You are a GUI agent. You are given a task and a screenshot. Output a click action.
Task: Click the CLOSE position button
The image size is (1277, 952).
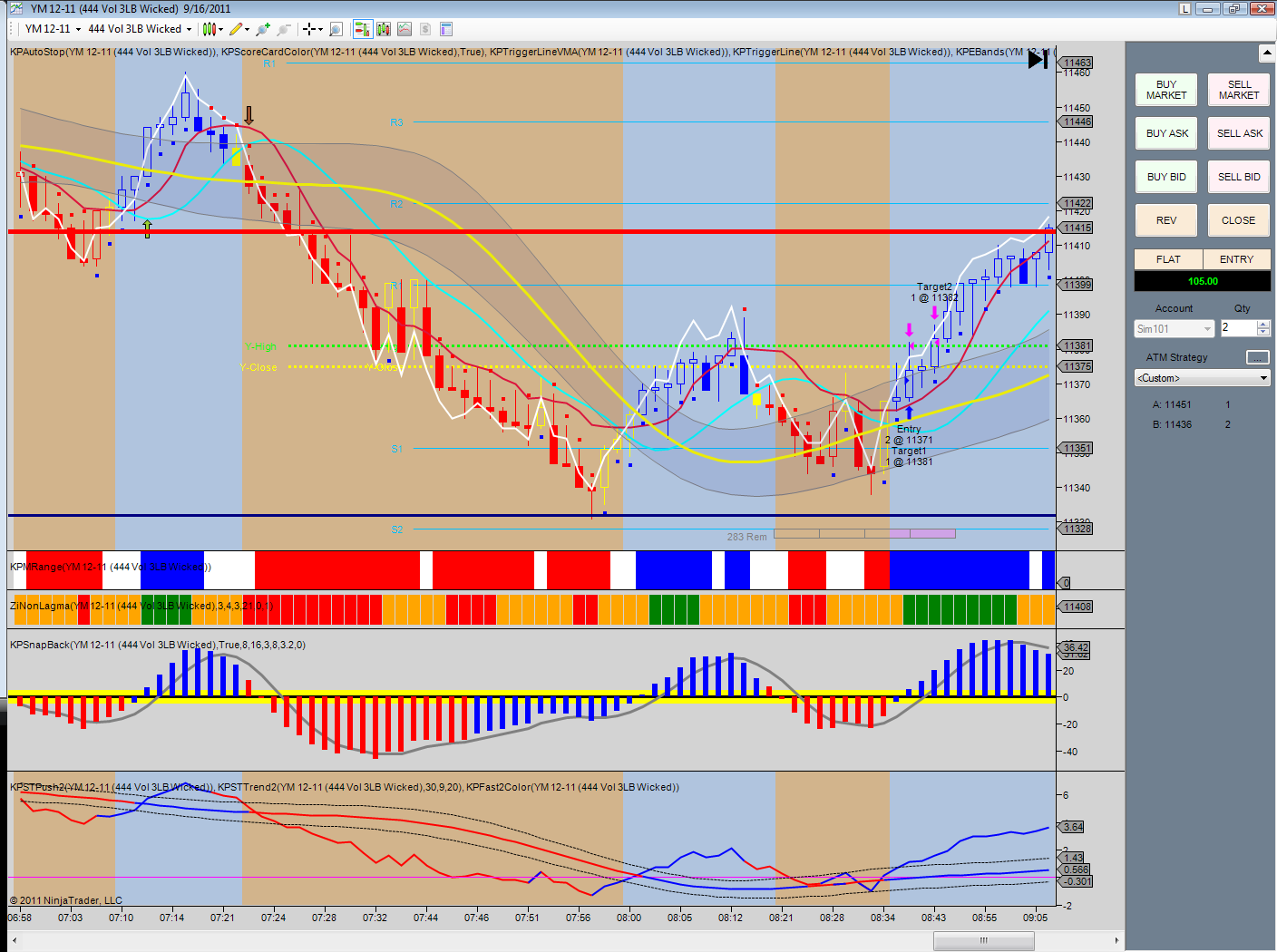point(1239,220)
